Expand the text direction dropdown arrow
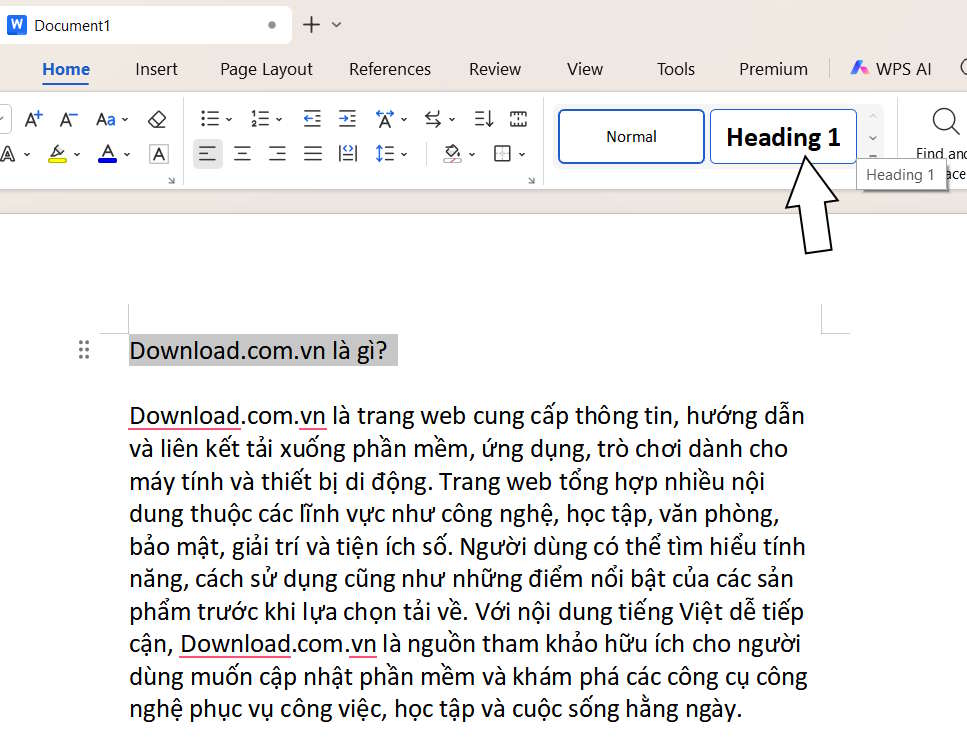 (451, 120)
